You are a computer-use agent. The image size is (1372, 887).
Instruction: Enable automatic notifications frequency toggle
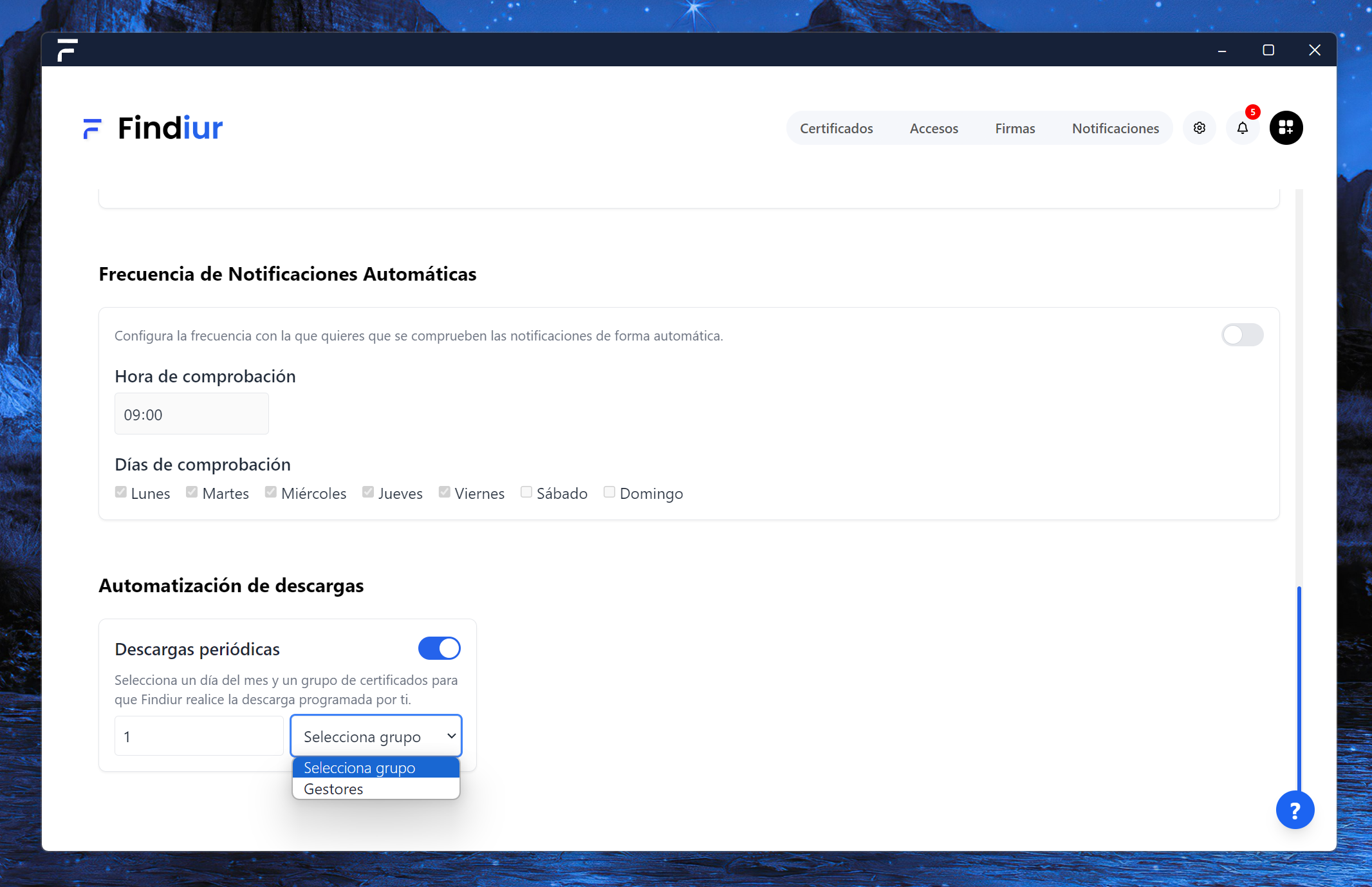(x=1242, y=335)
